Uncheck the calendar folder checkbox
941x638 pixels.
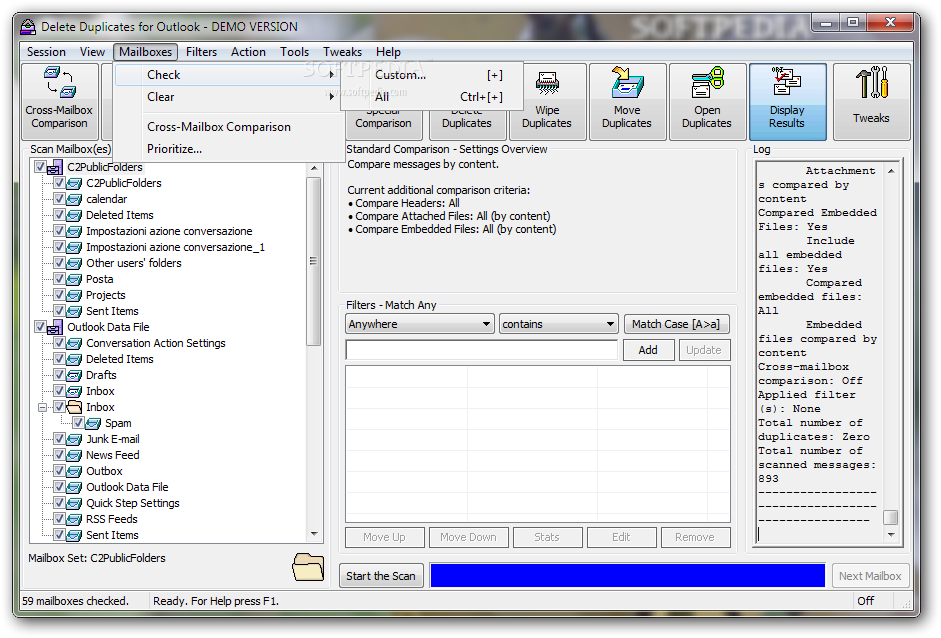point(59,199)
